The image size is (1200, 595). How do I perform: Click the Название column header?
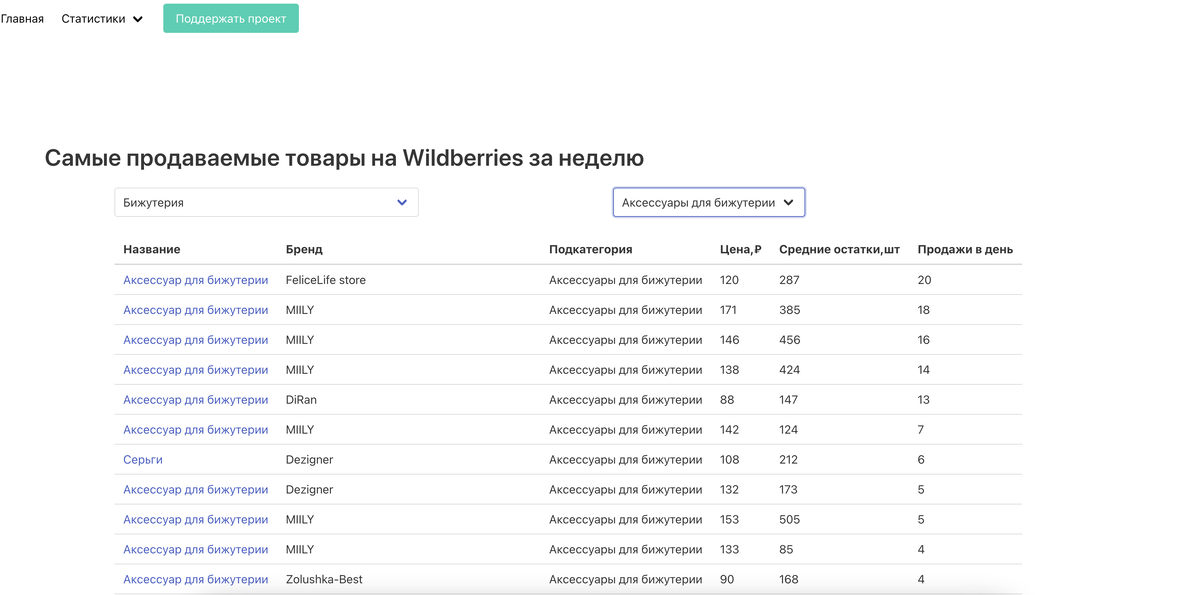152,249
